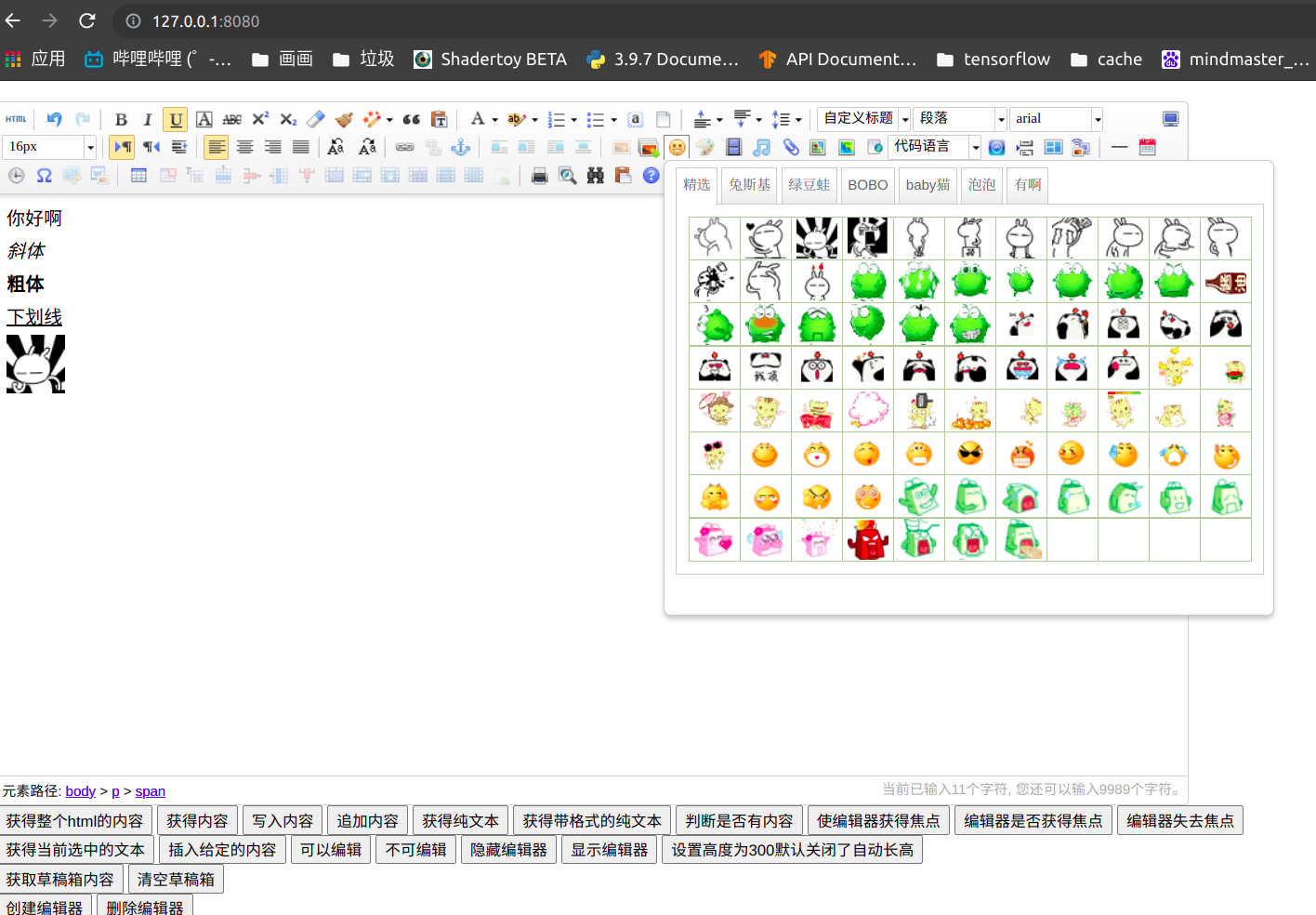Toggle the underline U button
Viewport: 1316px width, 915px height.
176,119
